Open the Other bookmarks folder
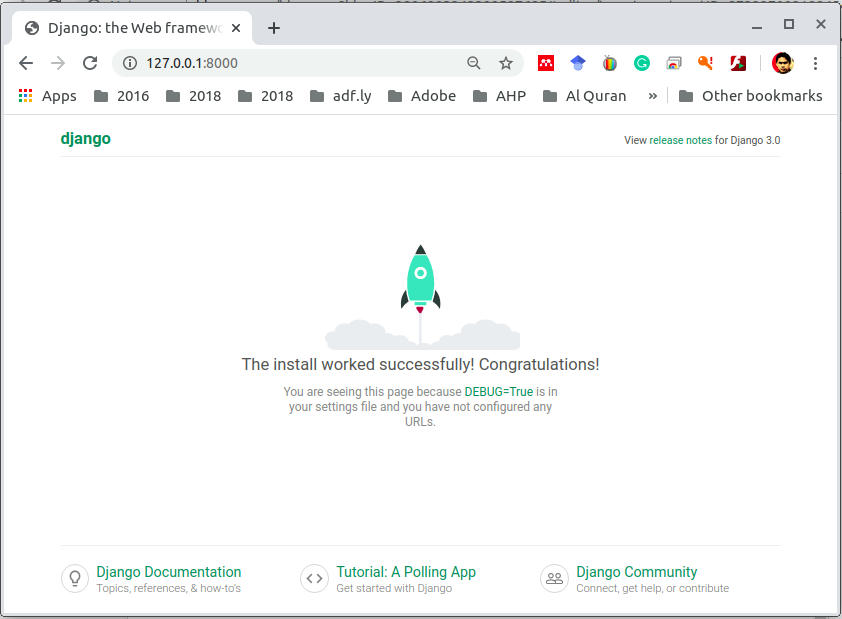Viewport: 842px width, 619px height. click(751, 96)
